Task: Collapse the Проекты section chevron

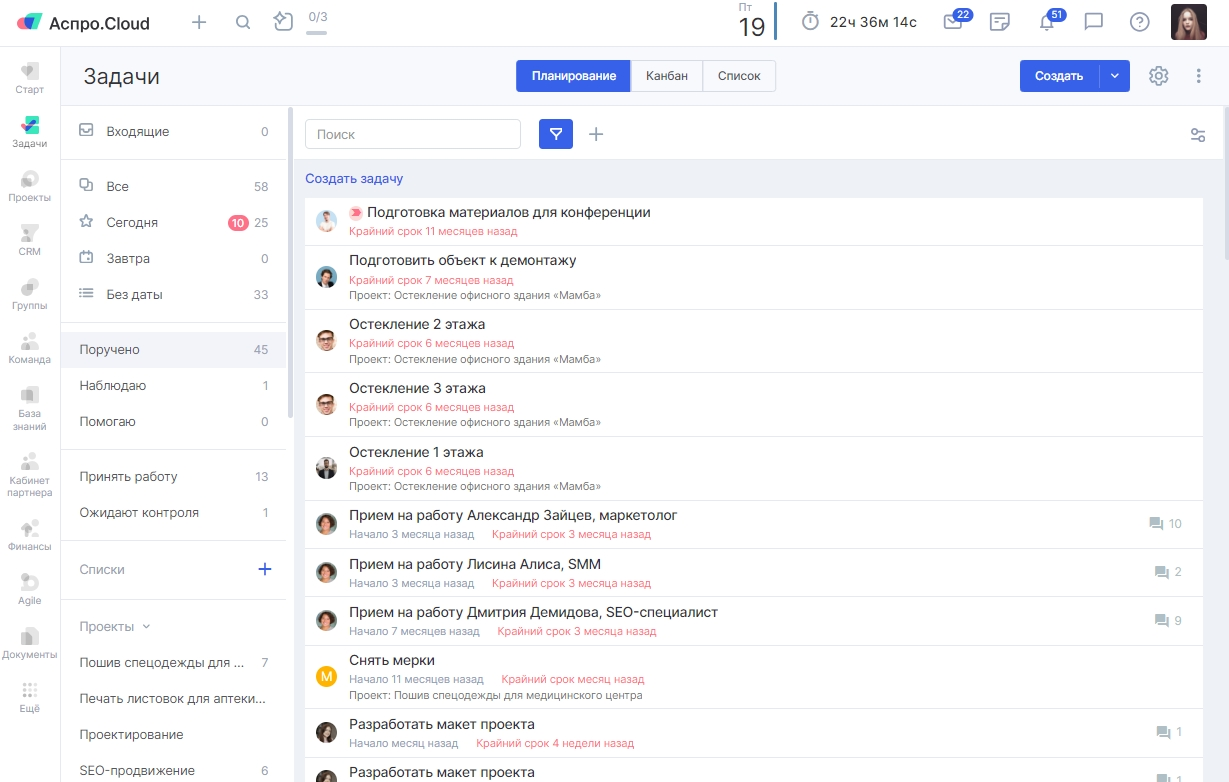Action: click(146, 627)
